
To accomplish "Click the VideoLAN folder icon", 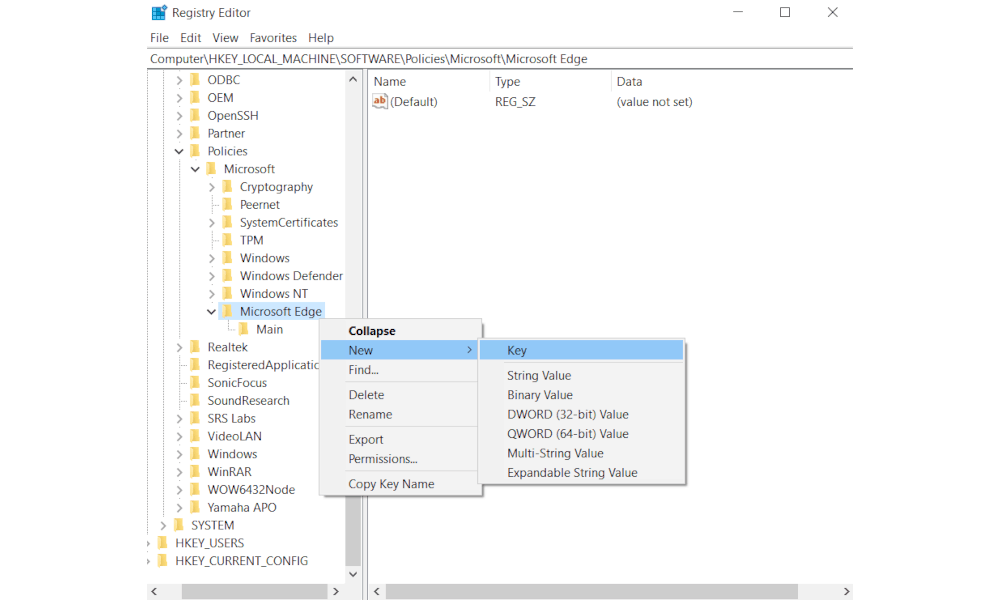I will tap(195, 437).
